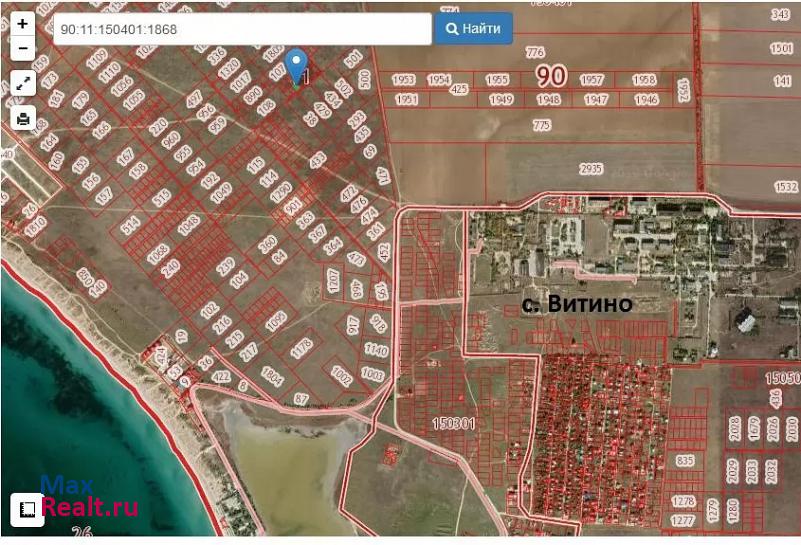The width and height of the screenshot is (801, 545).
Task: Click the large region 90 label
Action: 550,76
